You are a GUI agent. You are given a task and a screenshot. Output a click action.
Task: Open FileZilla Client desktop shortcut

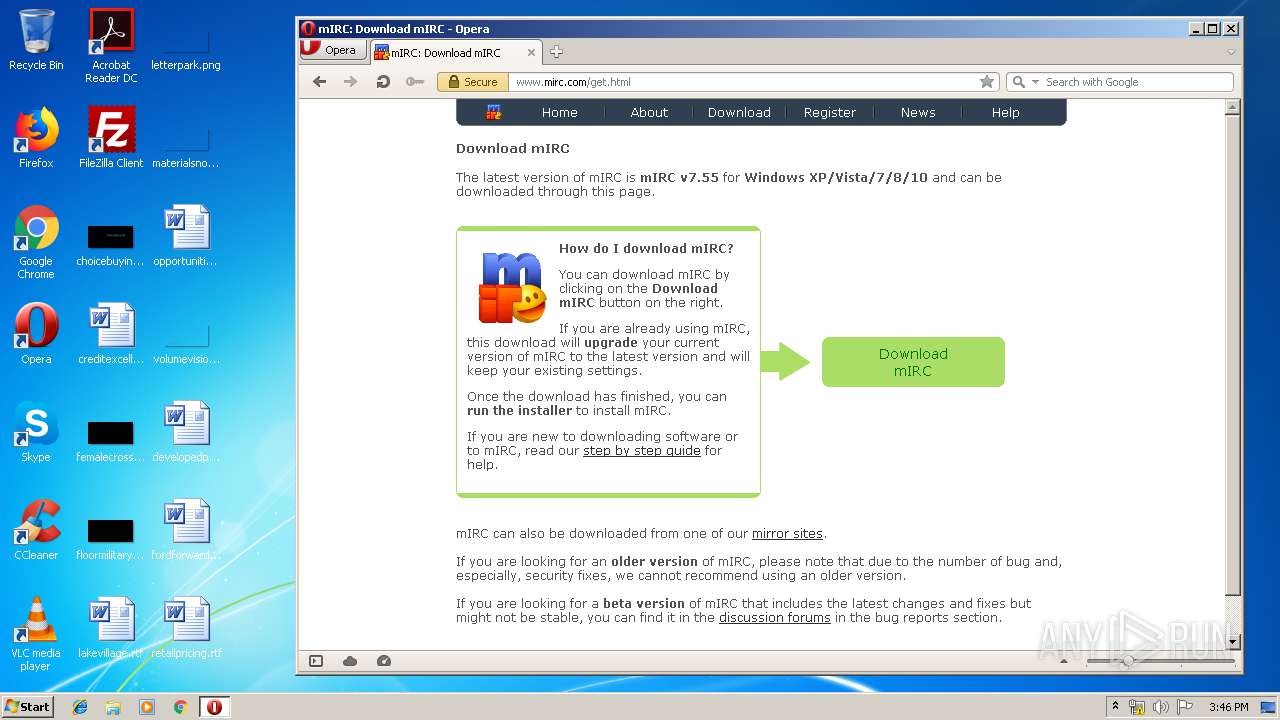coord(111,138)
